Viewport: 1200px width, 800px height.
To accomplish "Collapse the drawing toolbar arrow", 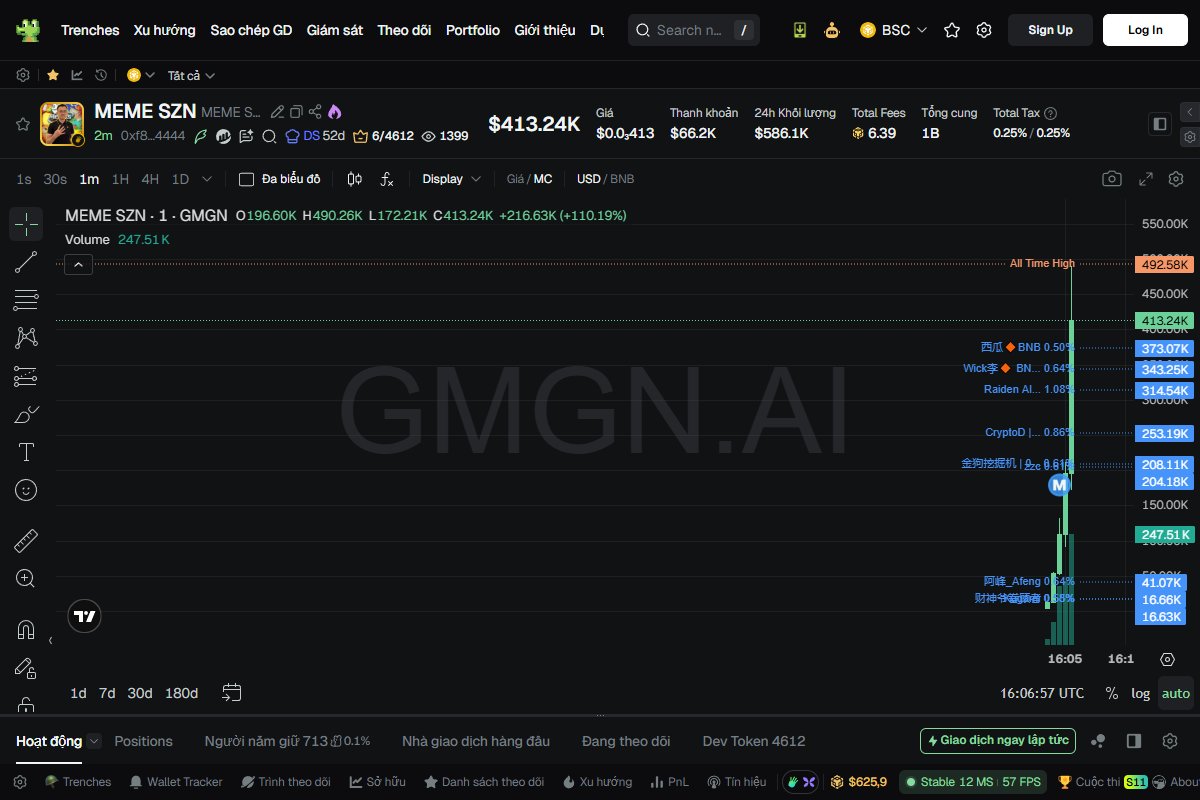I will 50,640.
